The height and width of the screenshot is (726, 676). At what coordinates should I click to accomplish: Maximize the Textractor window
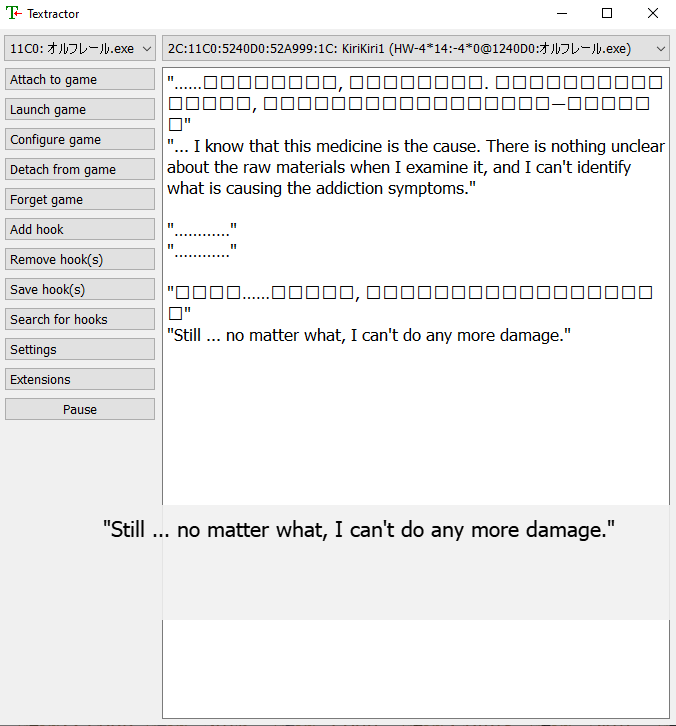click(x=607, y=13)
